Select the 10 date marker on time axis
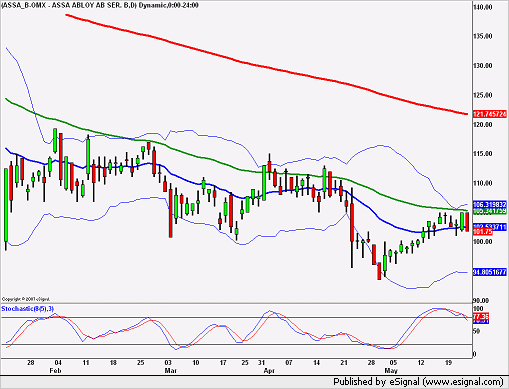 [196, 363]
